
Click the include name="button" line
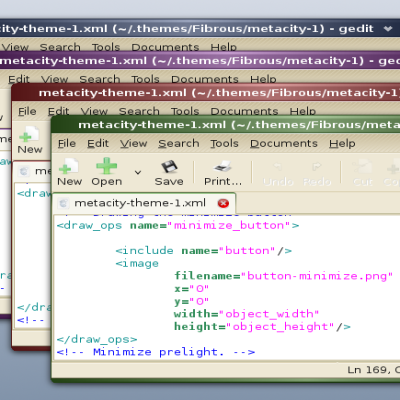tap(203, 251)
